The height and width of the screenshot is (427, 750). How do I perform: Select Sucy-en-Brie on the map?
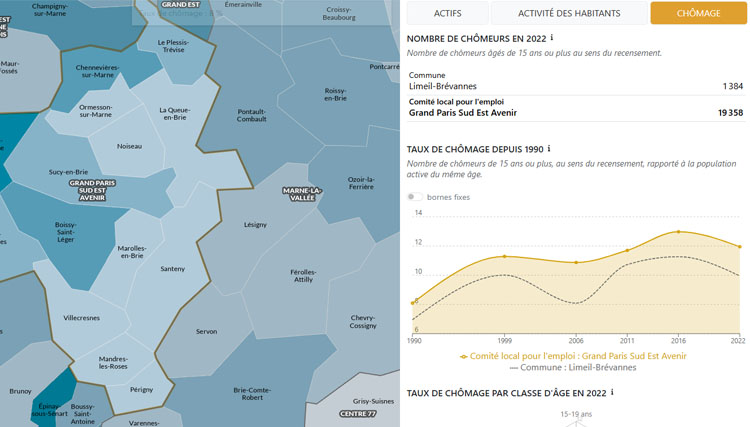tap(67, 172)
